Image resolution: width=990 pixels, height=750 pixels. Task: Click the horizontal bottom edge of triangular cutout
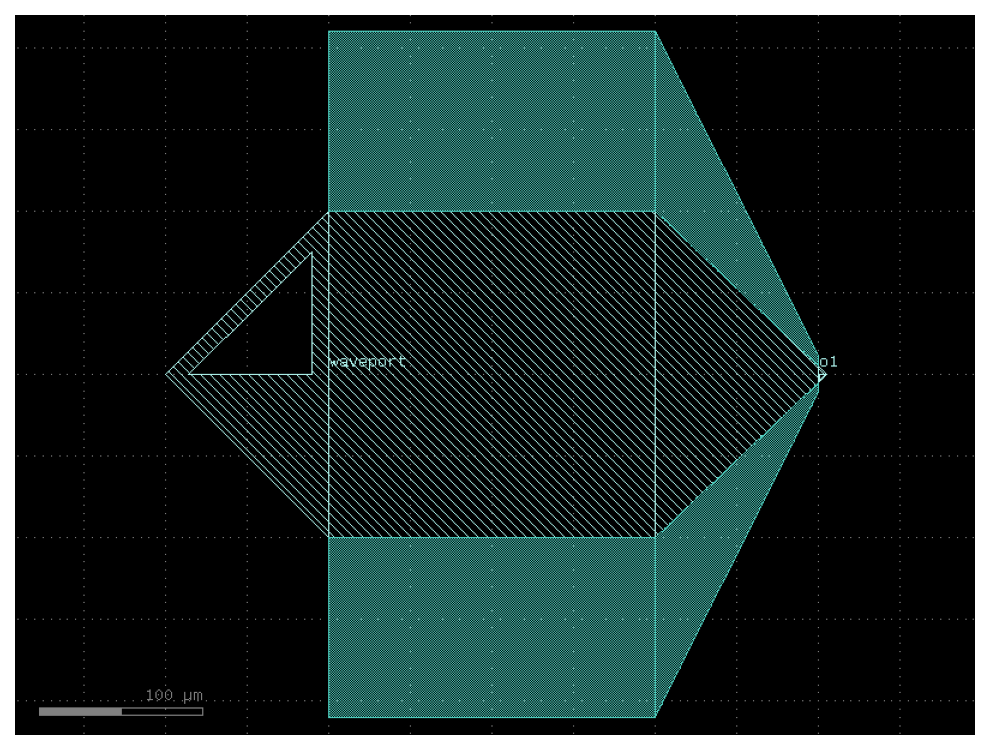[250, 374]
